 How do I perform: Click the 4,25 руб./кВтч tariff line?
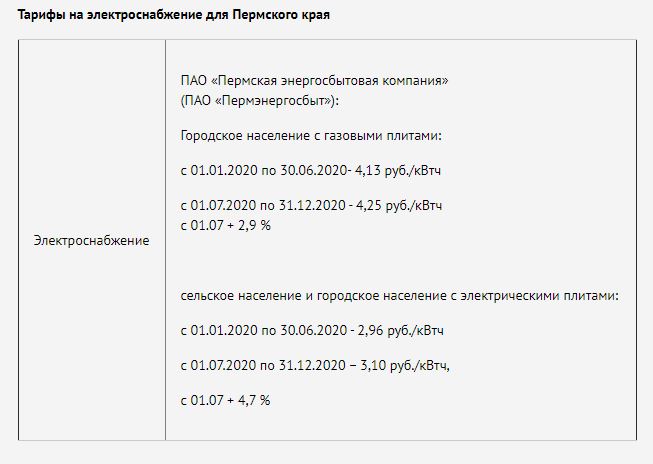pyautogui.click(x=311, y=205)
